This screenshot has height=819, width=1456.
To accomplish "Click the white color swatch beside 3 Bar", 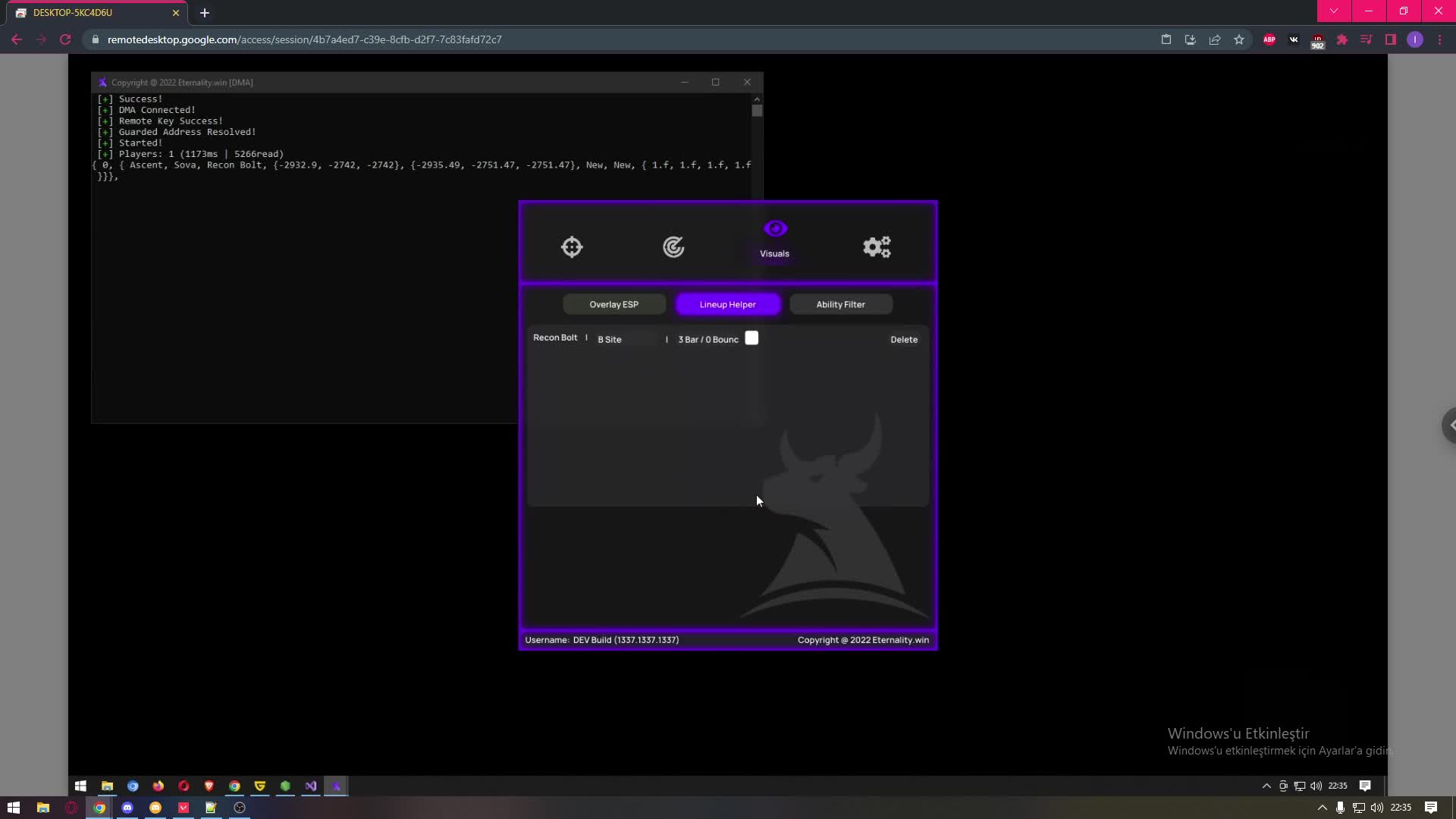I will point(752,338).
